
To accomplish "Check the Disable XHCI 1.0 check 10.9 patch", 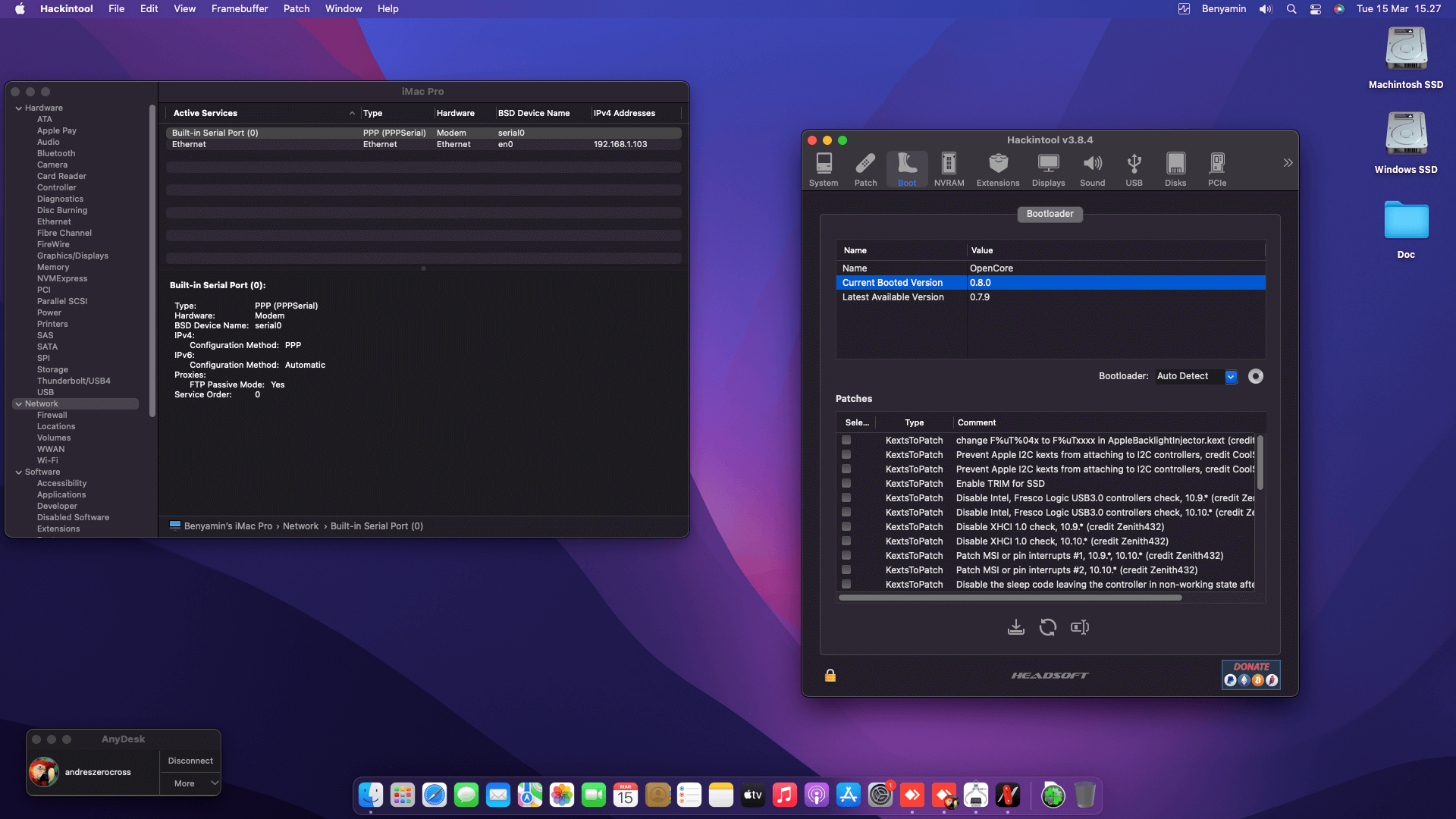I will point(846,526).
